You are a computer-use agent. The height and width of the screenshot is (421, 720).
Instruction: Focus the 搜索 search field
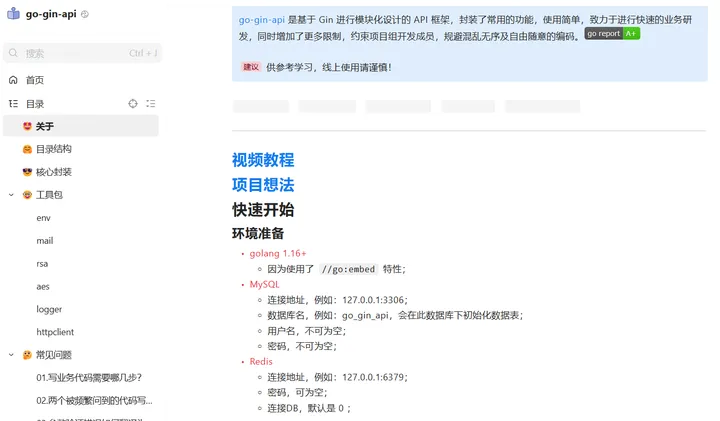[x=82, y=53]
